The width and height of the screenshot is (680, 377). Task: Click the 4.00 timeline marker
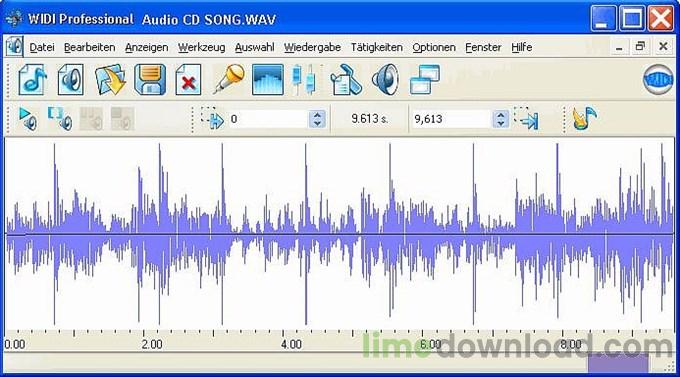pyautogui.click(x=291, y=344)
